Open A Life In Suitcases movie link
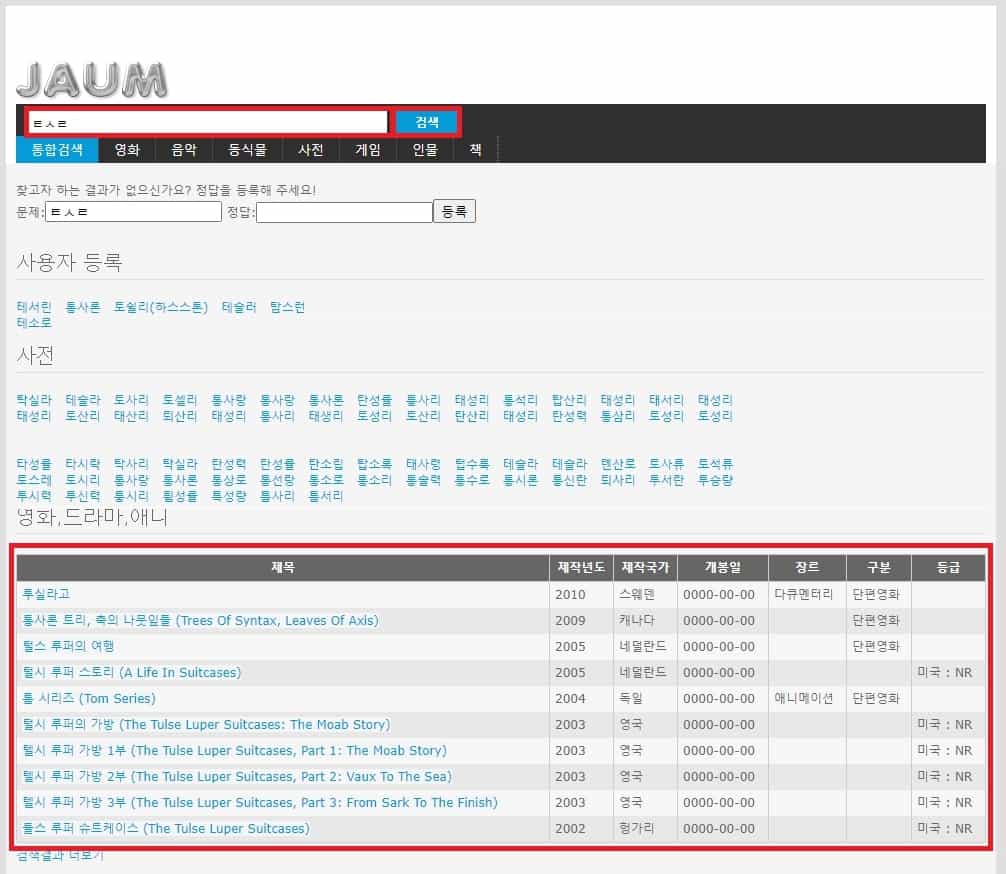 coord(132,673)
